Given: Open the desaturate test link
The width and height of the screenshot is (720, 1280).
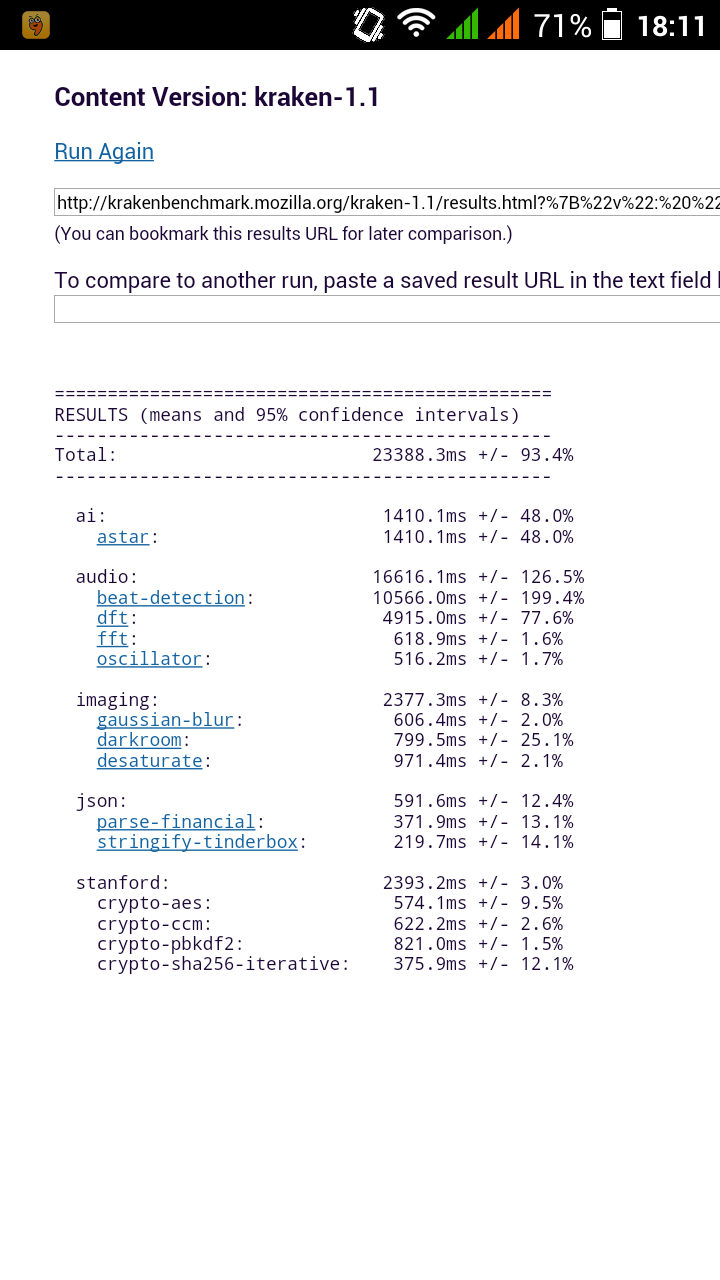Looking at the screenshot, I should [x=150, y=761].
